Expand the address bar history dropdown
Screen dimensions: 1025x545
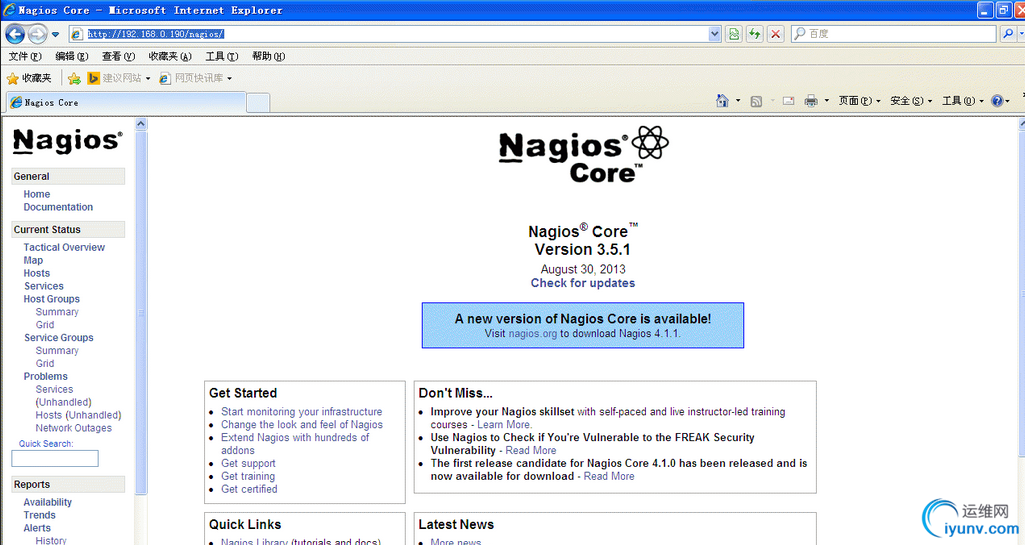714,34
